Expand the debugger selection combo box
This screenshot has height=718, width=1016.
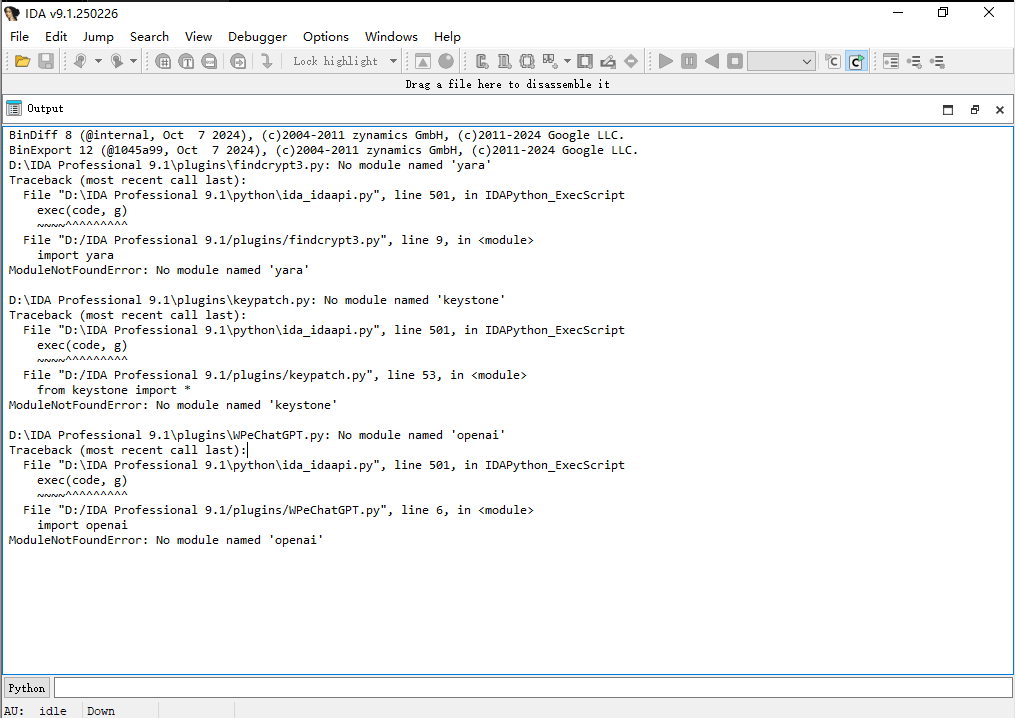click(807, 61)
